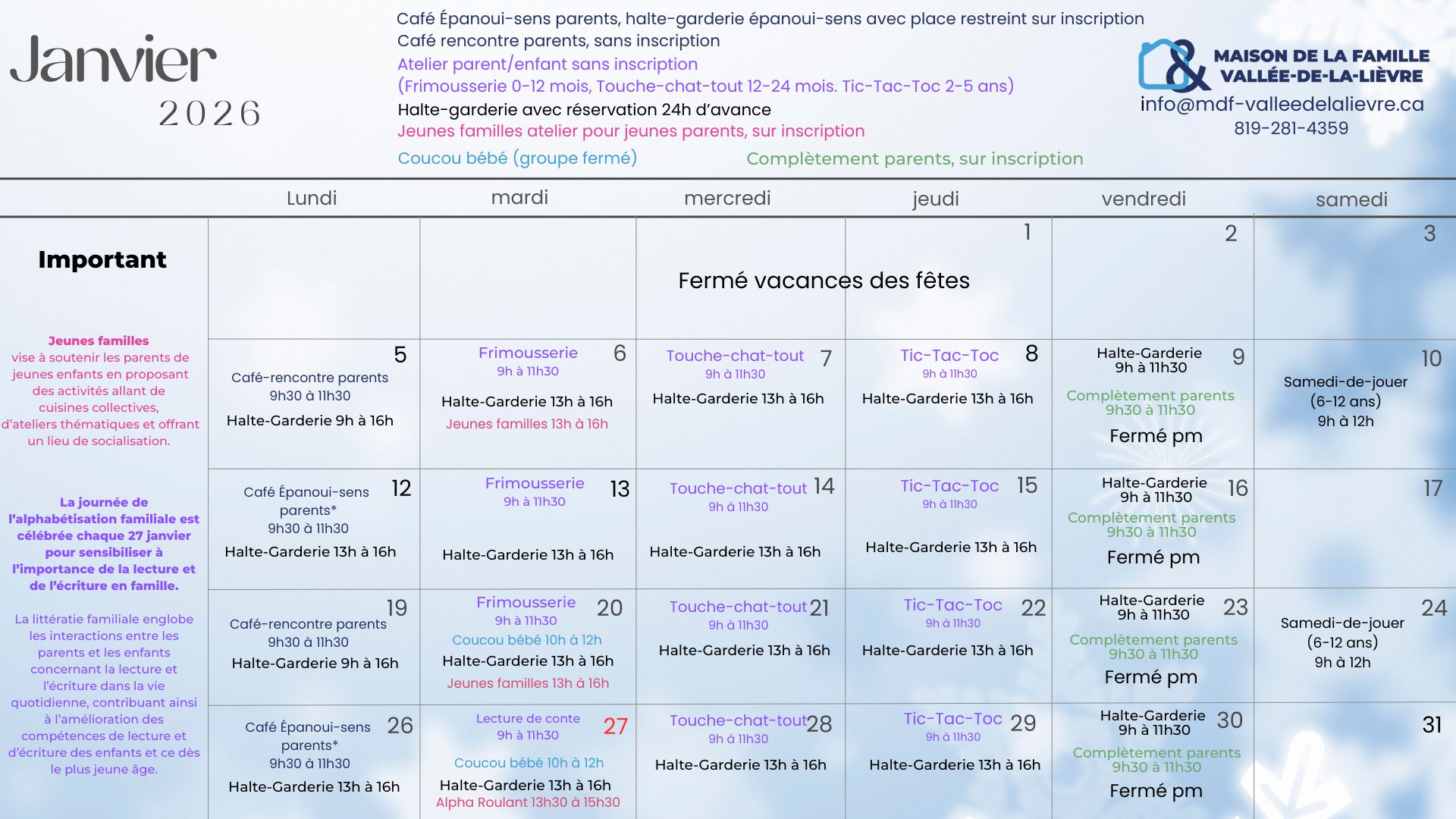Select the Lundi column header
The image size is (1456, 819).
point(311,198)
